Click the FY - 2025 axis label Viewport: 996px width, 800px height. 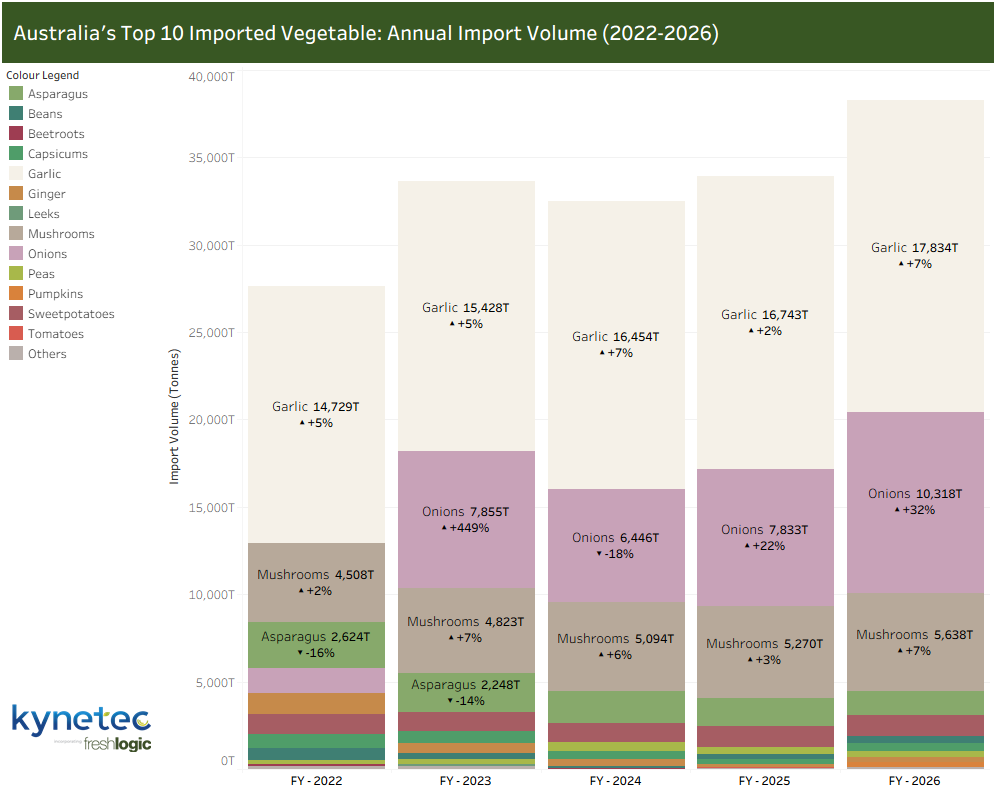[x=765, y=781]
